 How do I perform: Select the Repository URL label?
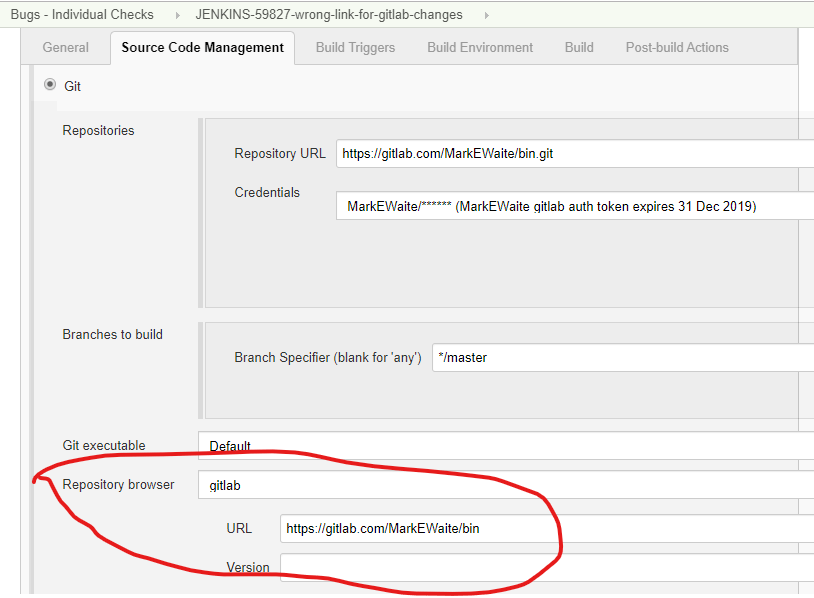pos(280,154)
